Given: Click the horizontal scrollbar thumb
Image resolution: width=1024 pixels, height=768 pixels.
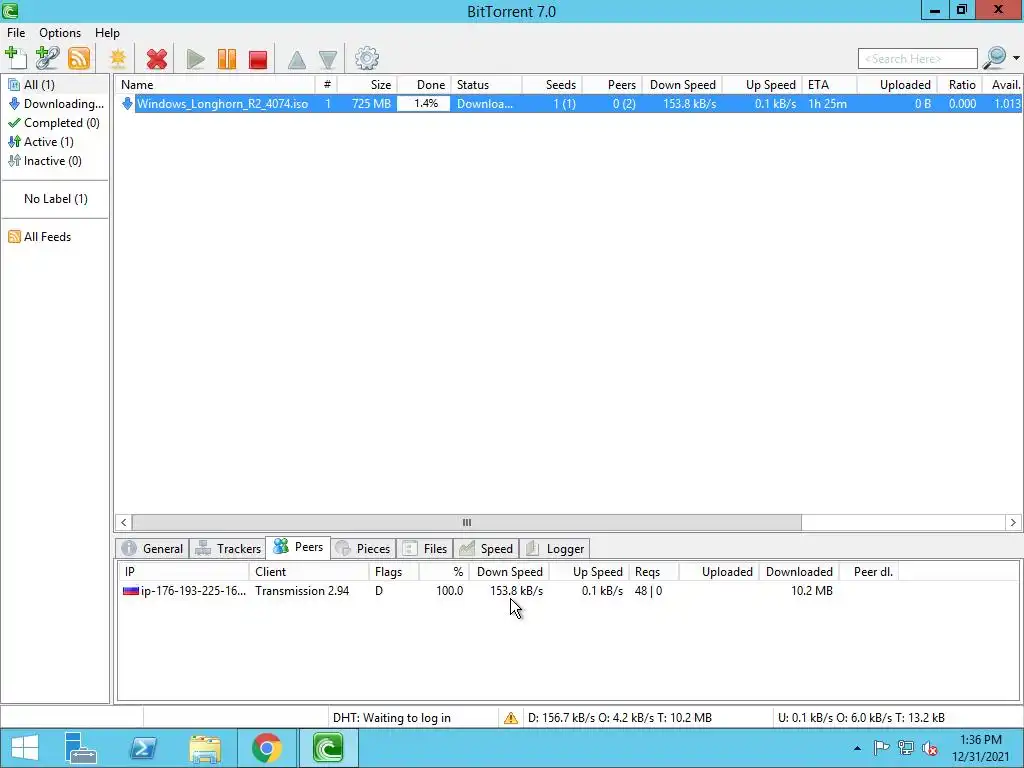Looking at the screenshot, I should tap(466, 522).
